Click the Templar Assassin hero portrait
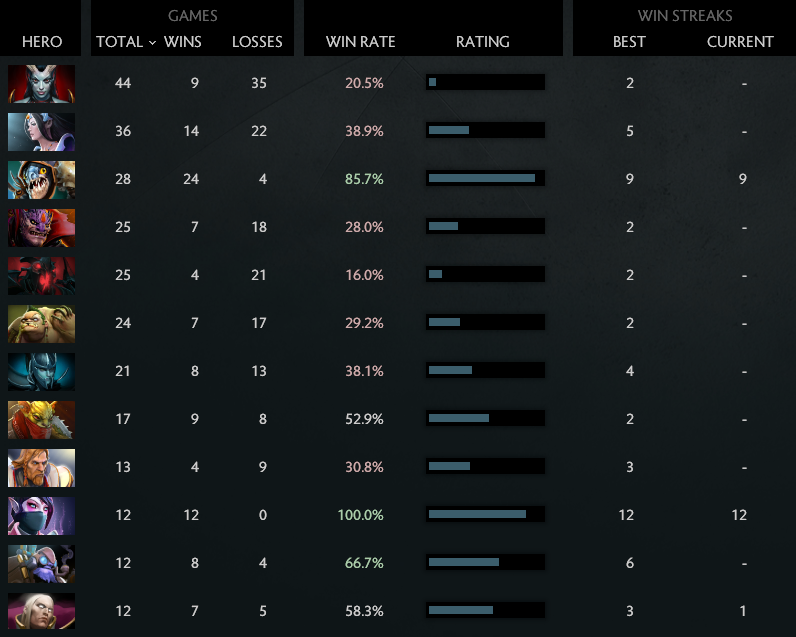Screen dimensions: 796x637 click(41, 515)
